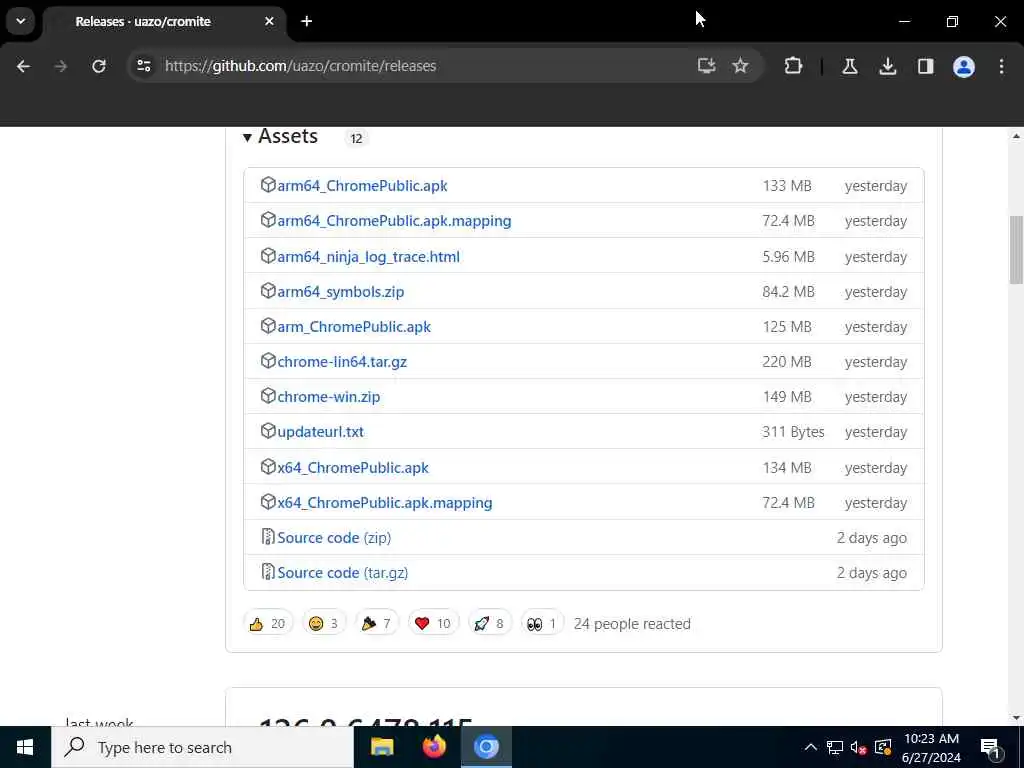
Task: Download chrome-lin64.tar.gz
Action: (x=342, y=362)
